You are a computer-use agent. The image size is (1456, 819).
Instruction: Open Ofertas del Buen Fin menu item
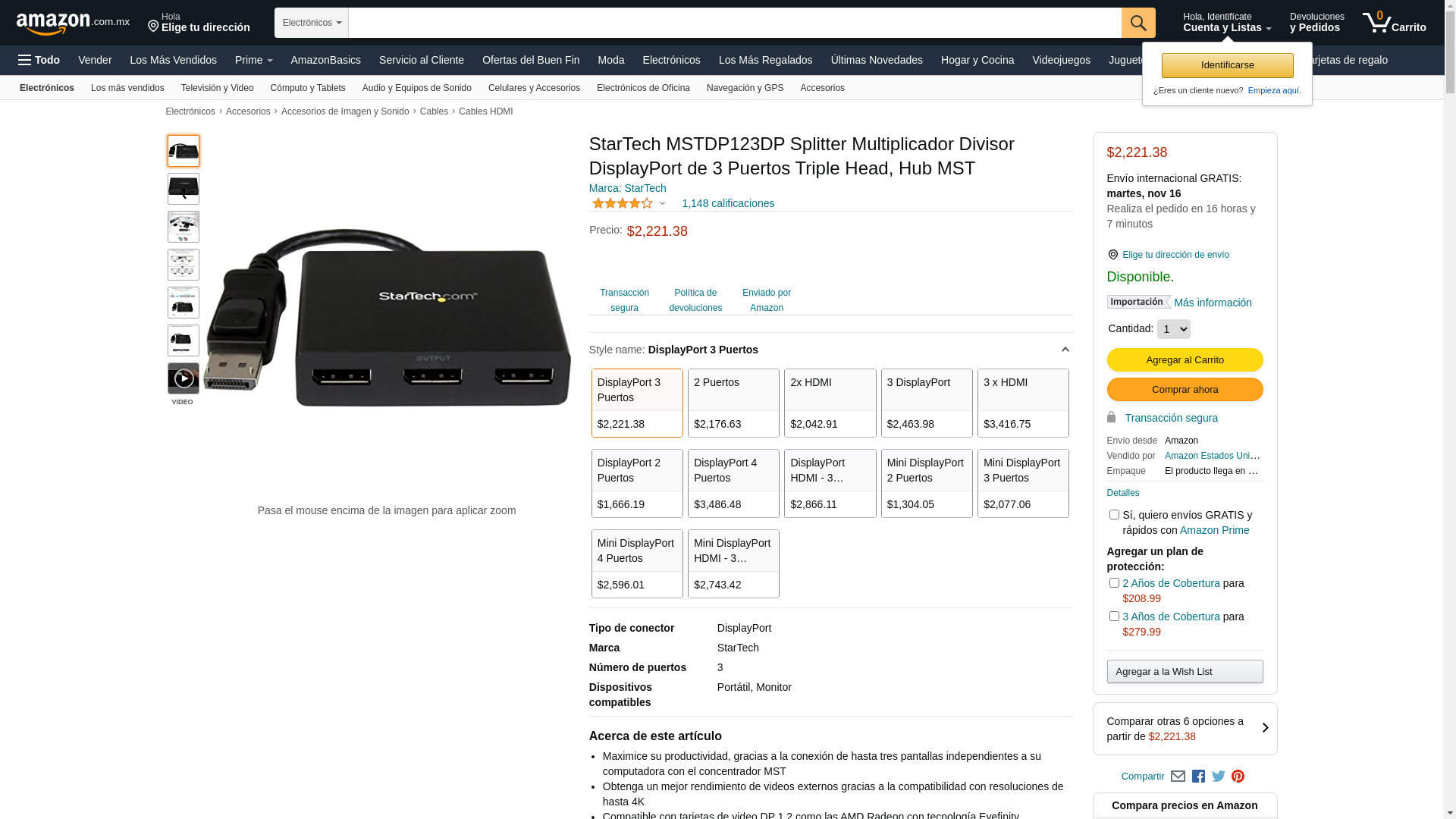coord(530,60)
